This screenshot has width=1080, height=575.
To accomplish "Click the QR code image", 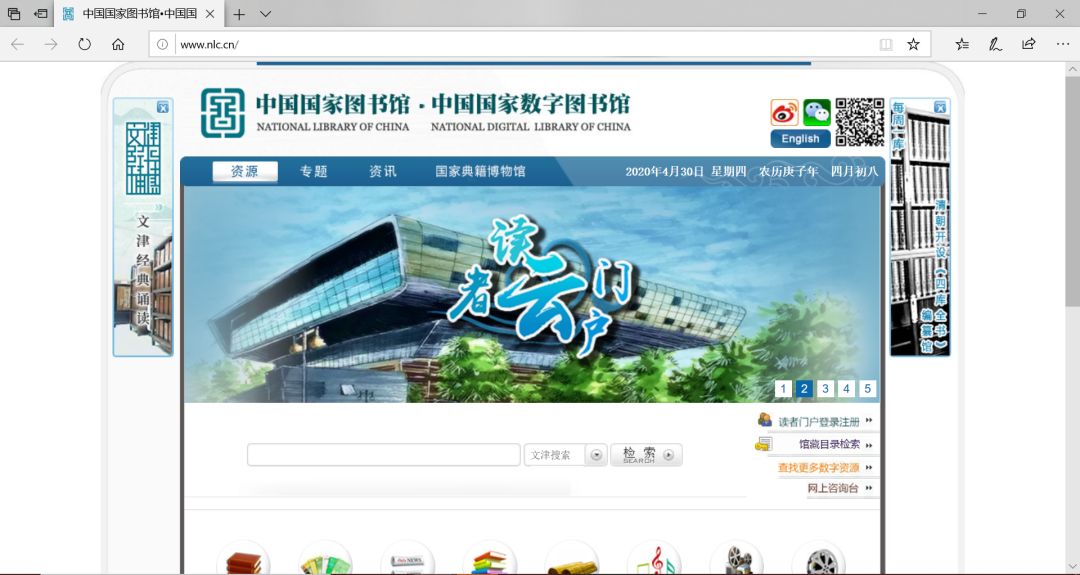I will pyautogui.click(x=860, y=122).
